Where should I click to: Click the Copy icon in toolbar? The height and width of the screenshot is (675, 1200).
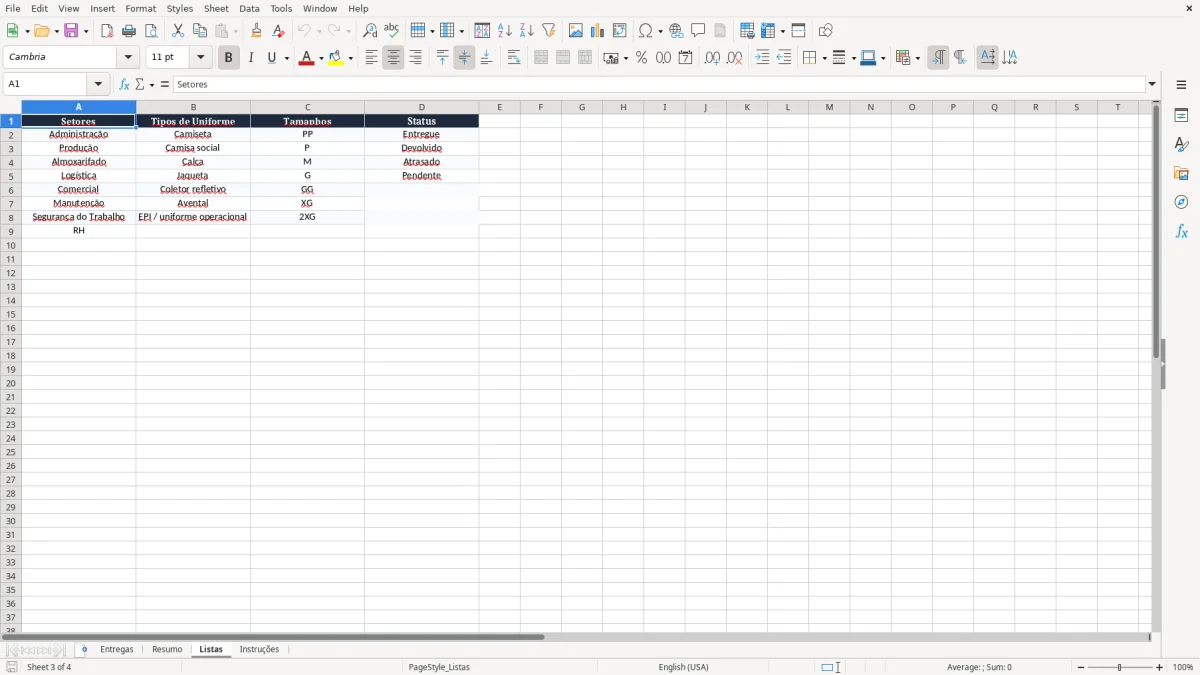(200, 31)
